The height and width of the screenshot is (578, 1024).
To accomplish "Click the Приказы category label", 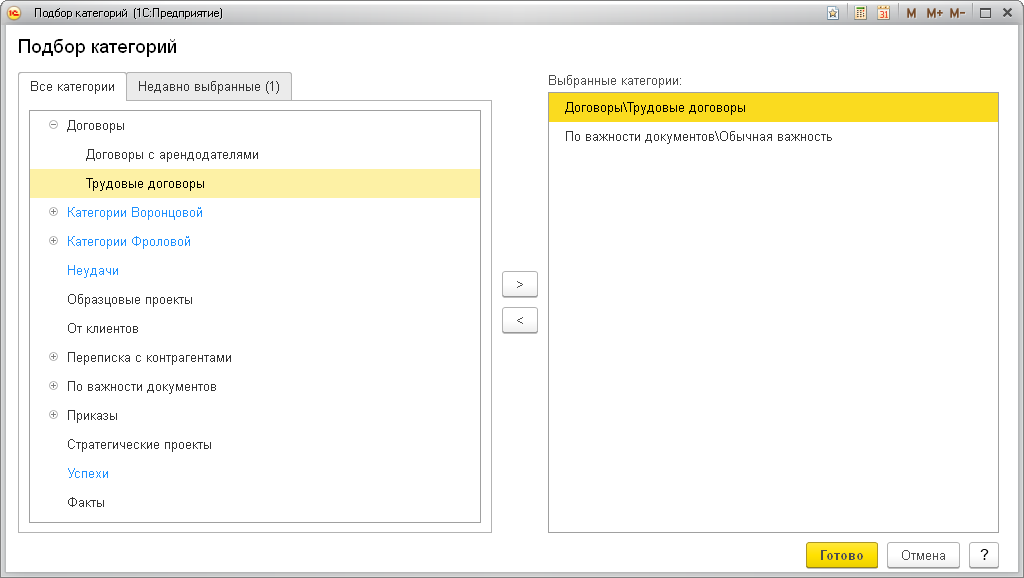I will pos(92,415).
